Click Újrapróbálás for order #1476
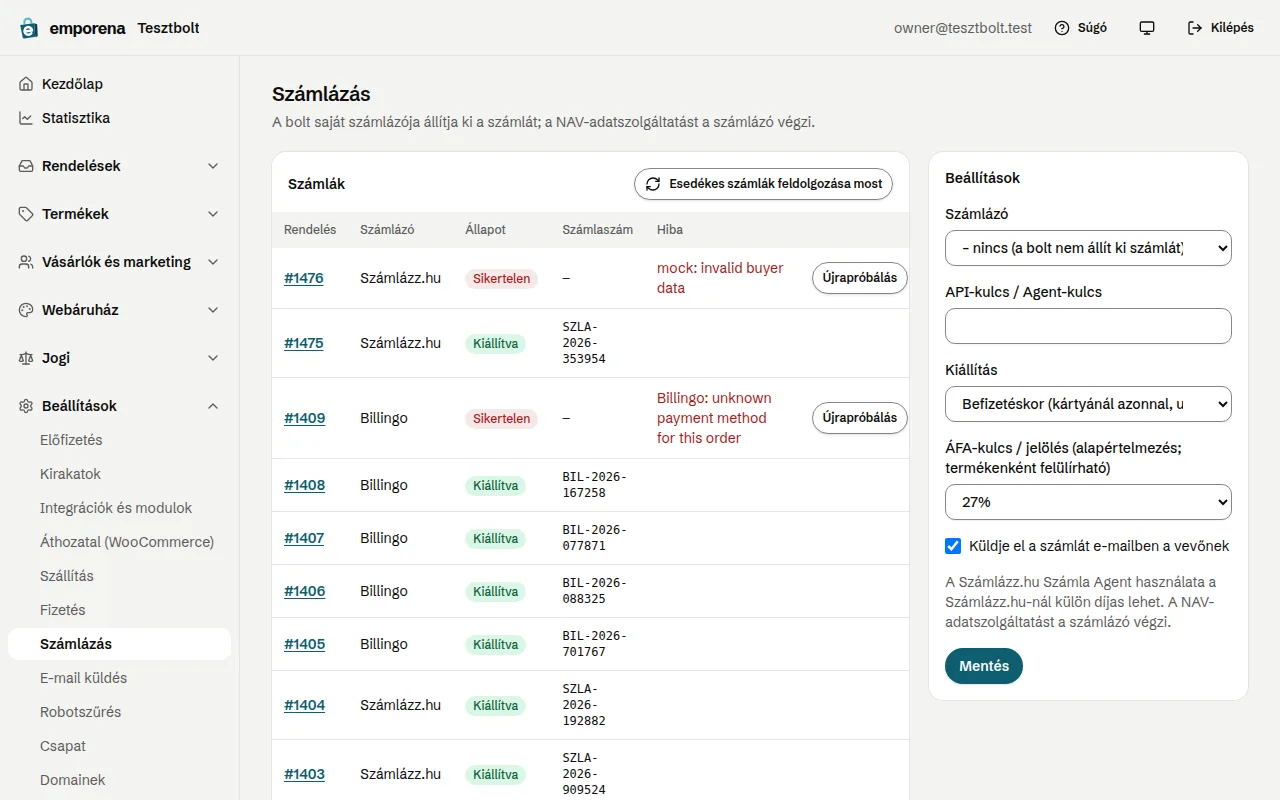Screen dimensions: 1280x800 pyautogui.click(x=860, y=278)
